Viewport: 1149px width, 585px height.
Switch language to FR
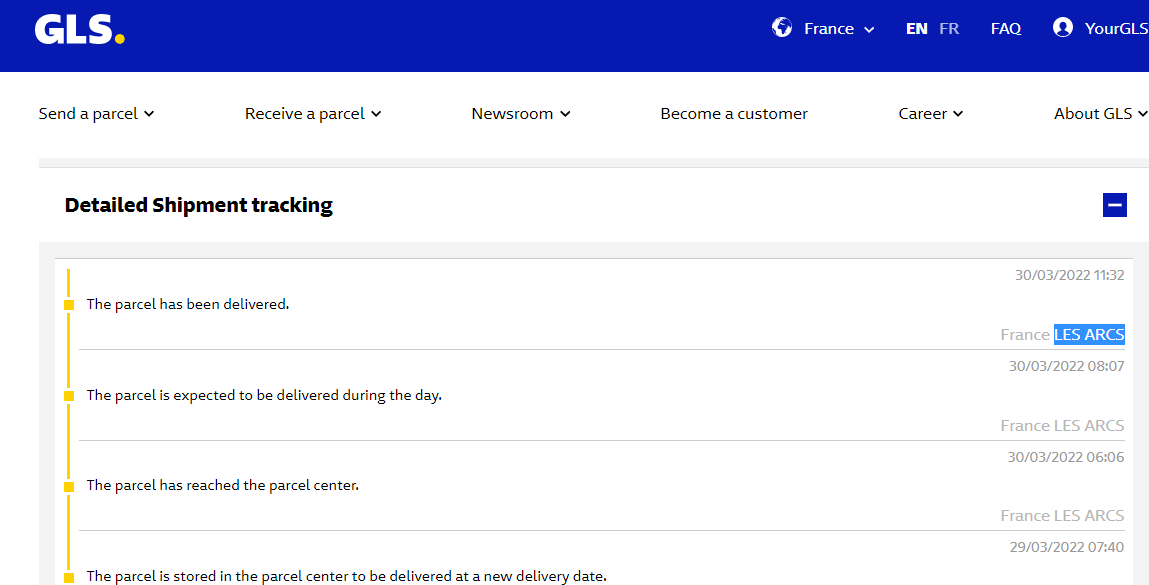(x=948, y=29)
